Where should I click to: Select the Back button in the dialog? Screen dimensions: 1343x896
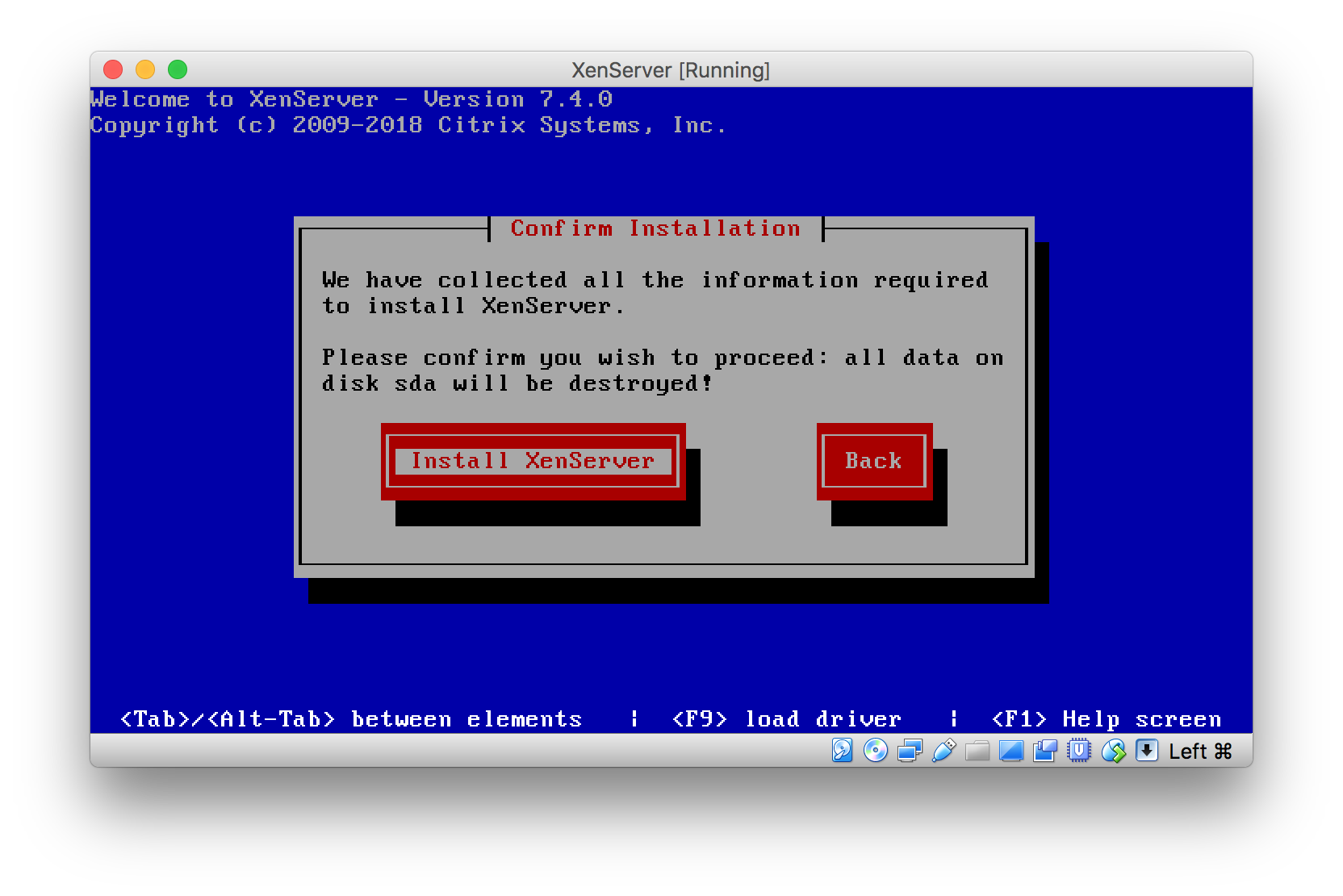[x=874, y=461]
